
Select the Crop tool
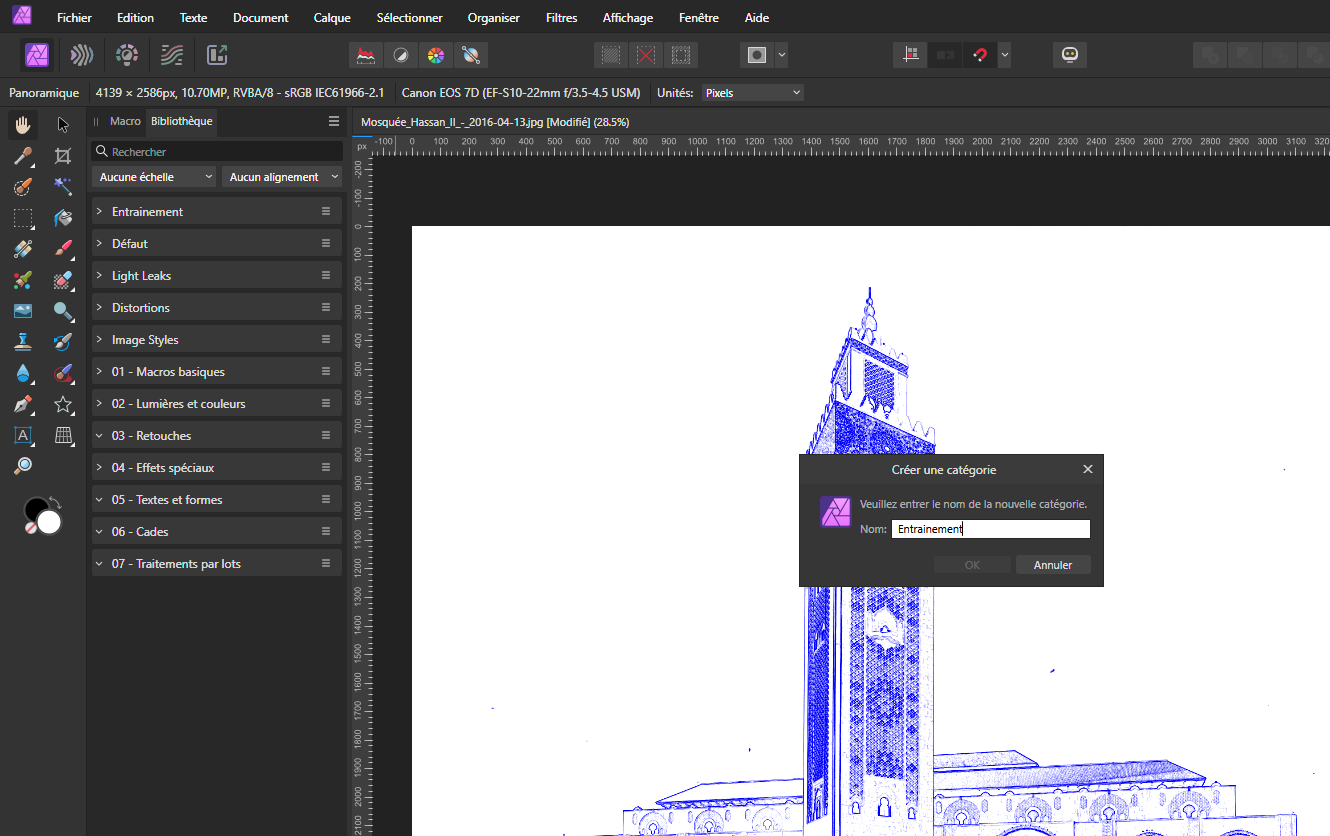pos(63,156)
